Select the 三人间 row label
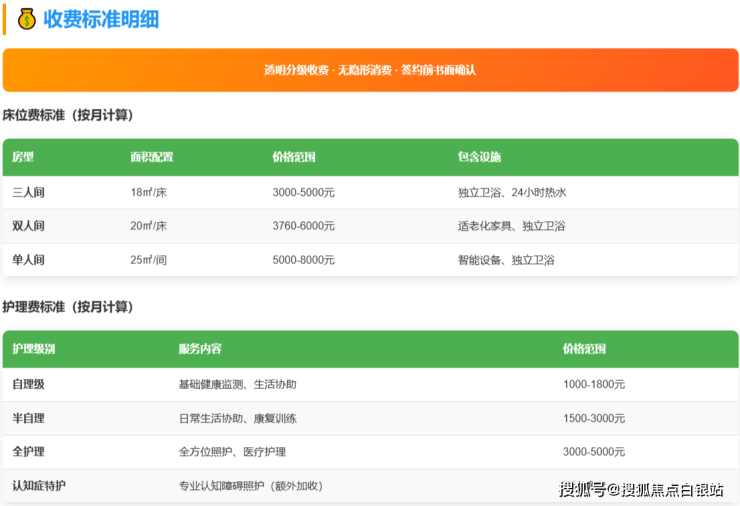Viewport: 740px width, 506px height. [28, 192]
